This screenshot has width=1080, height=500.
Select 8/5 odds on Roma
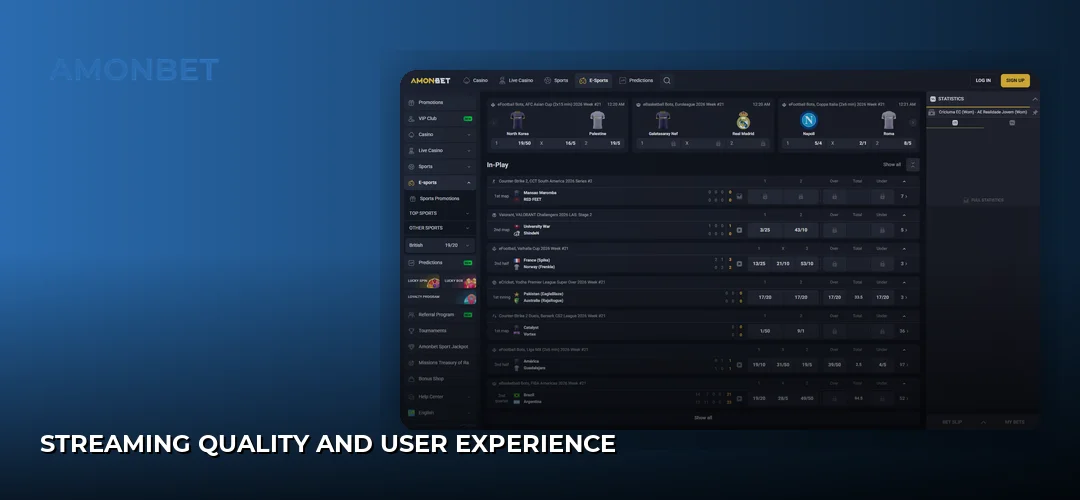tap(895, 143)
